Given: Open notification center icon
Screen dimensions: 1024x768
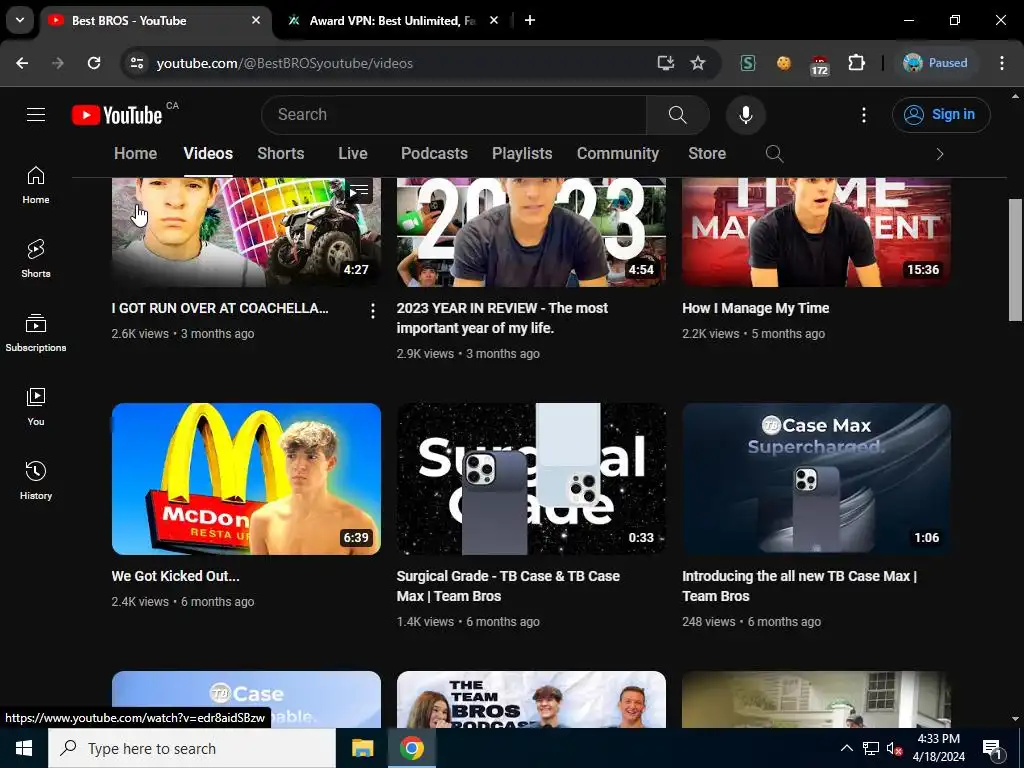Looking at the screenshot, I should click(993, 748).
